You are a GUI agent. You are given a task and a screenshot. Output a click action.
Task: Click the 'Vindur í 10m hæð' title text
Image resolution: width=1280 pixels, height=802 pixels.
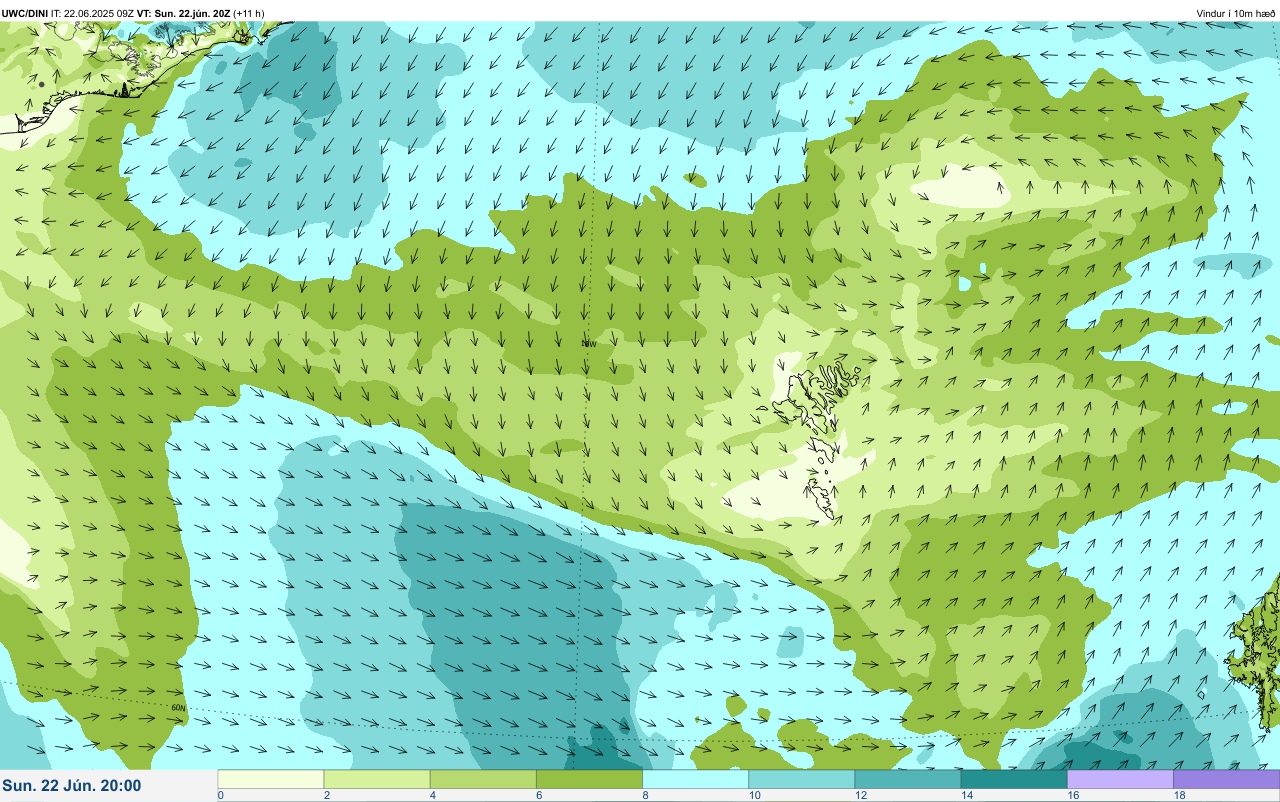point(1235,14)
